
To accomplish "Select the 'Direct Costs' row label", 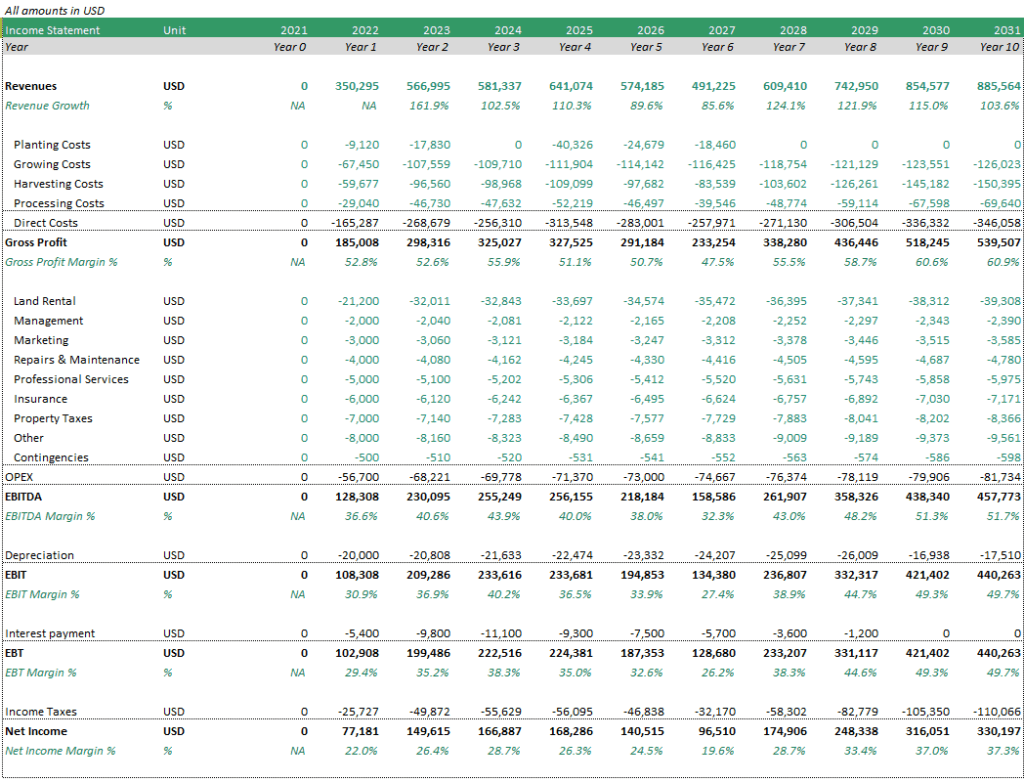I will pyautogui.click(x=45, y=223).
